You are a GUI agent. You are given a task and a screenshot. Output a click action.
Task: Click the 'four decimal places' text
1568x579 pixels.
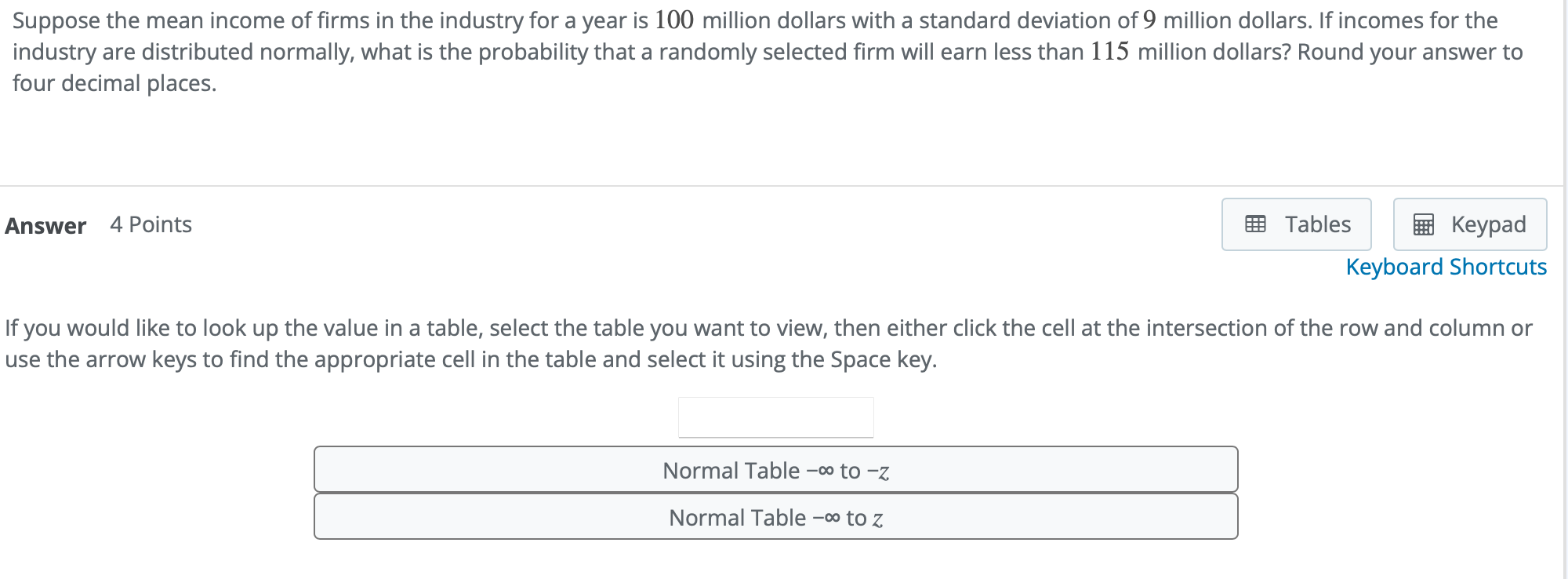(x=114, y=83)
